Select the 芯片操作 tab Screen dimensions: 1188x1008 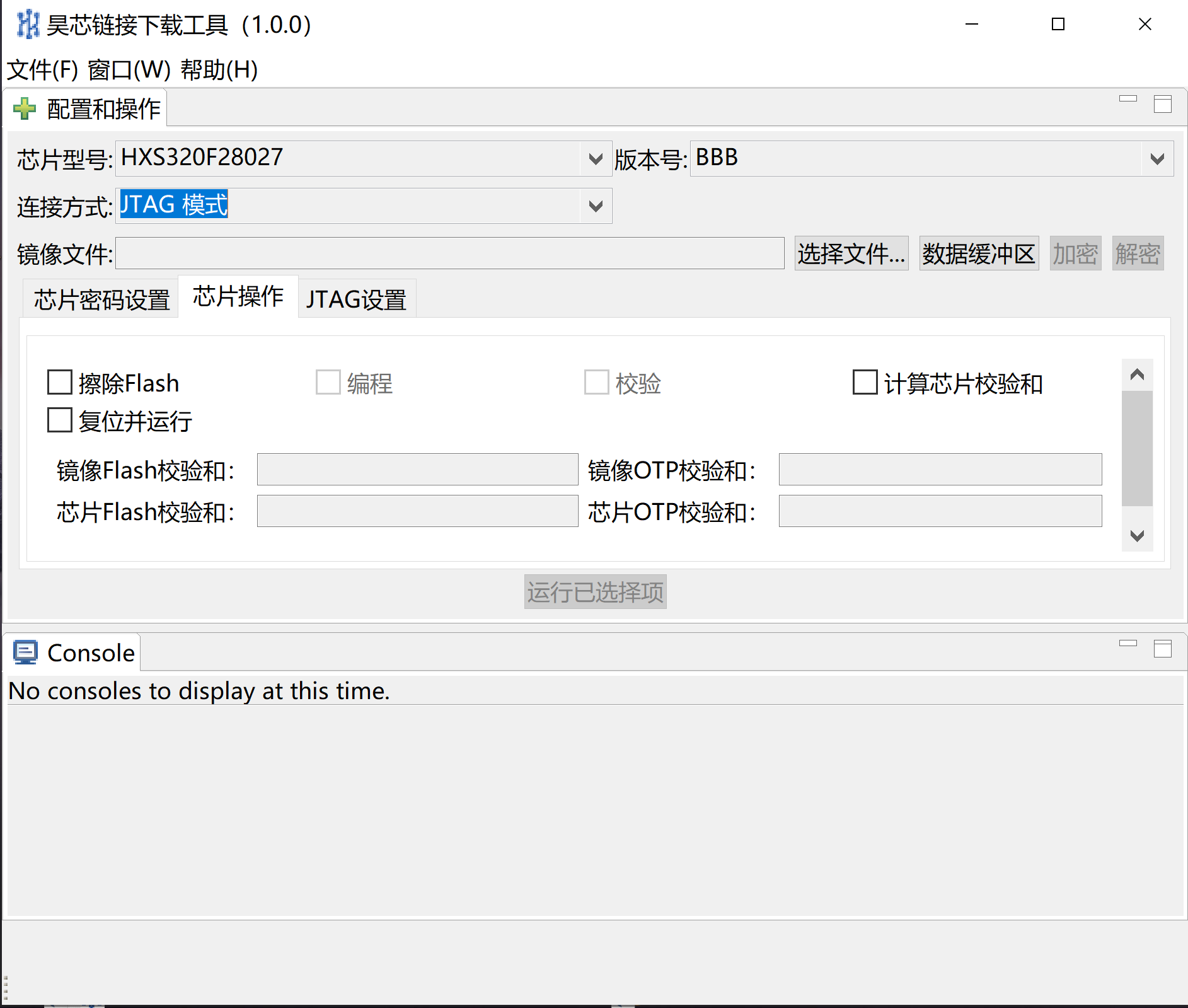tap(238, 296)
